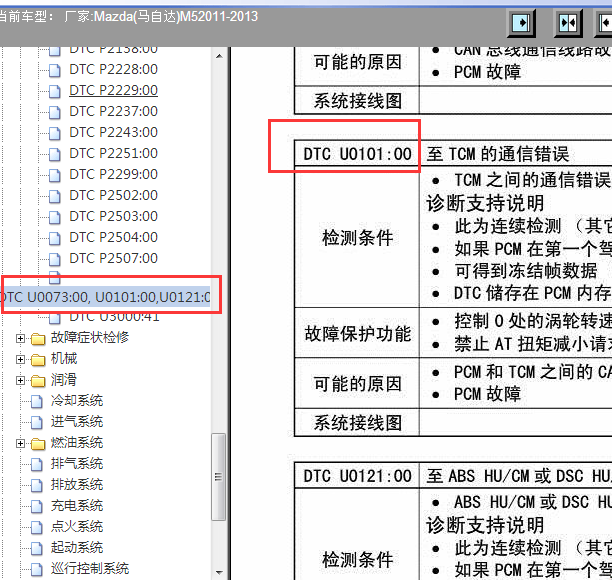Viewport: 612px width, 580px height.
Task: Select the highlighted DTC U0073:00, U0101:00 entry
Action: 105,297
